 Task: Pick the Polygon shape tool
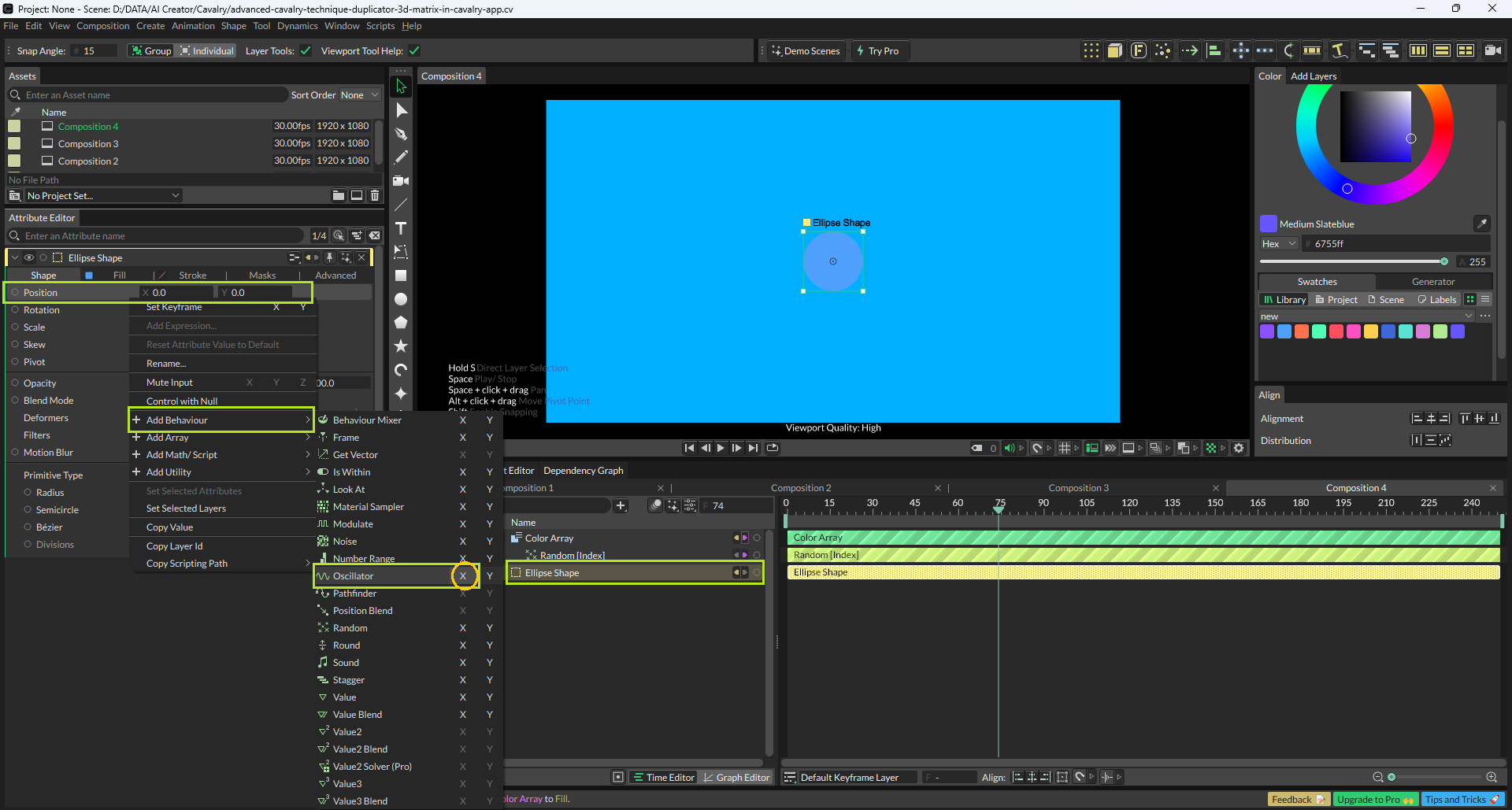pos(401,323)
